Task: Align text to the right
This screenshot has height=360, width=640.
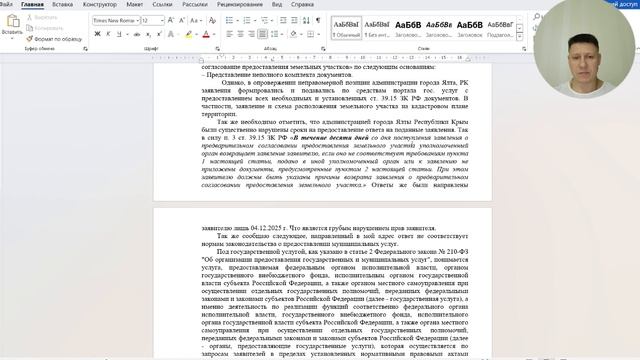Action: [251, 34]
